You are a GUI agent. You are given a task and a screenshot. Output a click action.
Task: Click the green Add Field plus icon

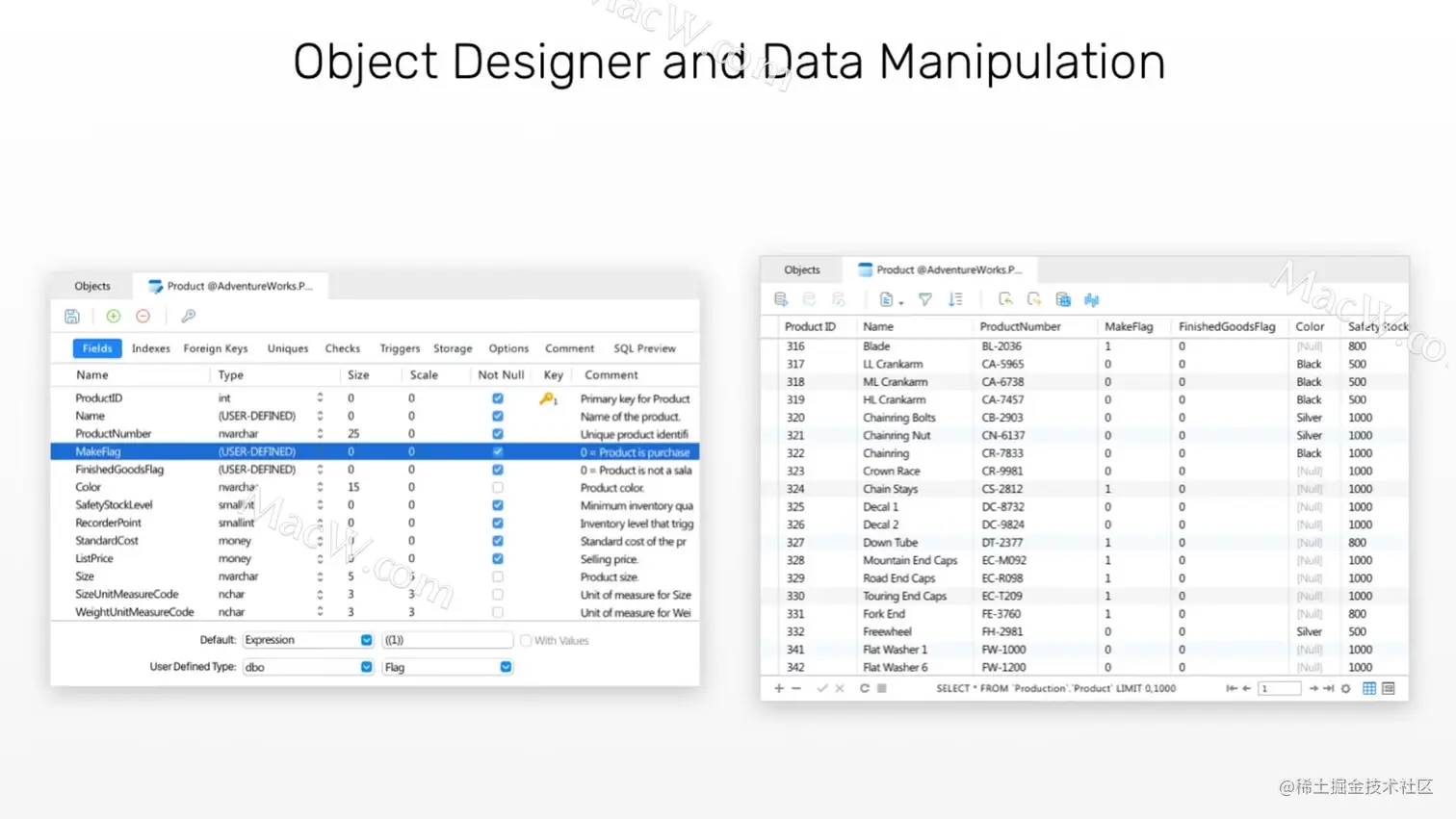point(114,316)
